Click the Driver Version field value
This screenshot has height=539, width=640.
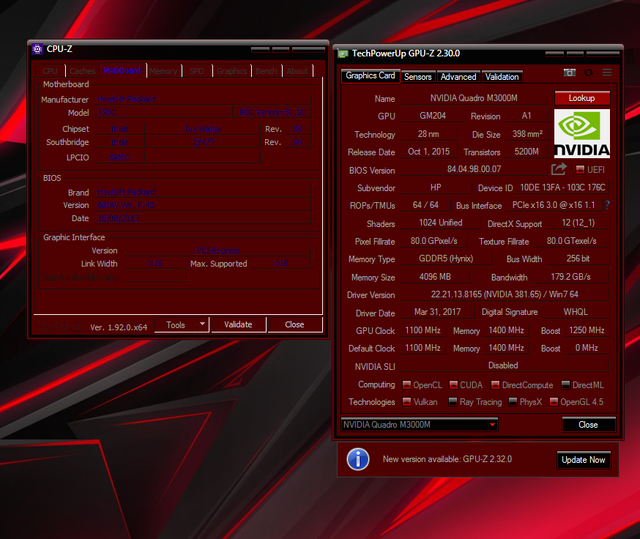click(x=504, y=294)
